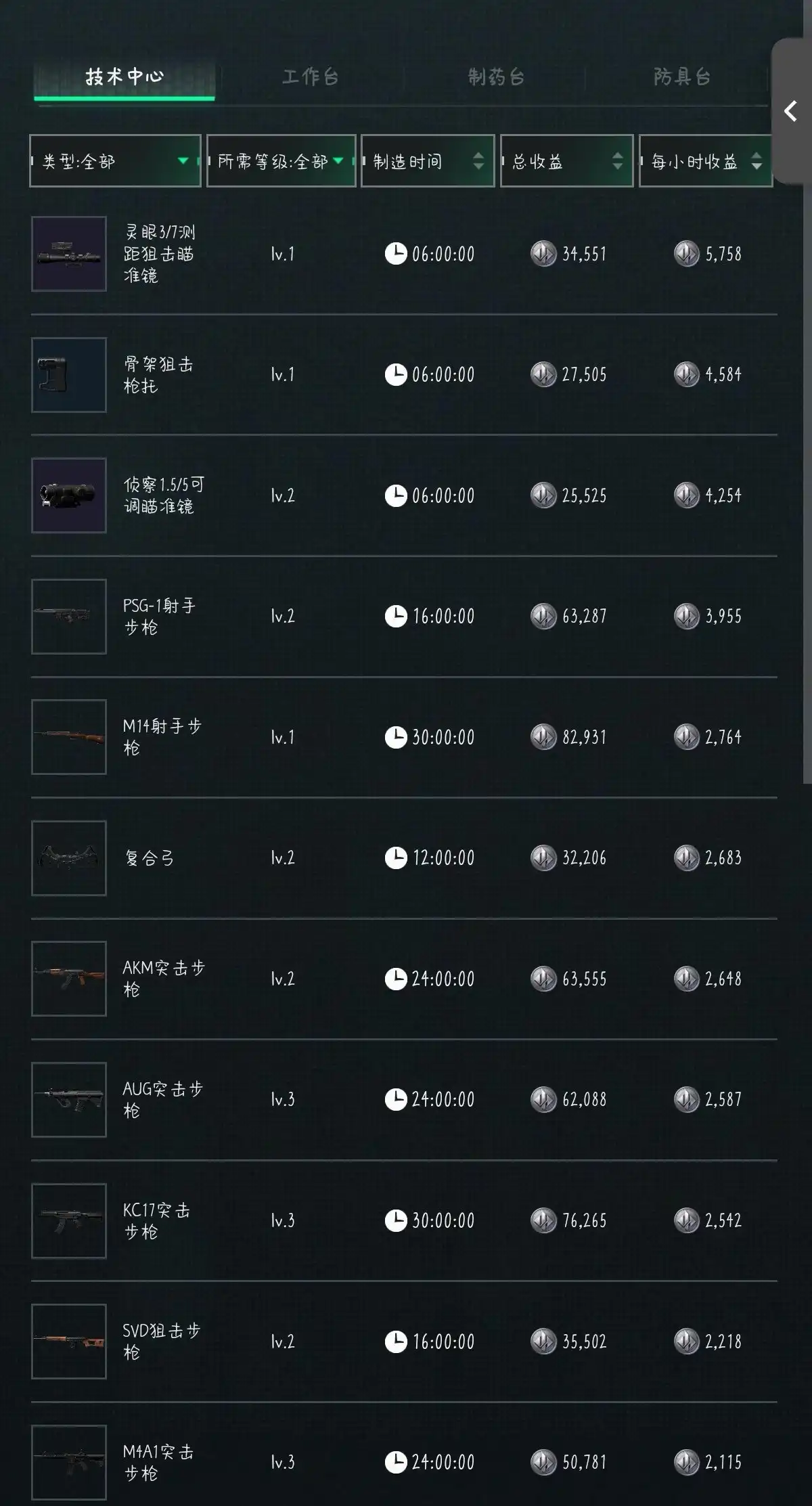Collapse the side panel with arrow

point(790,111)
